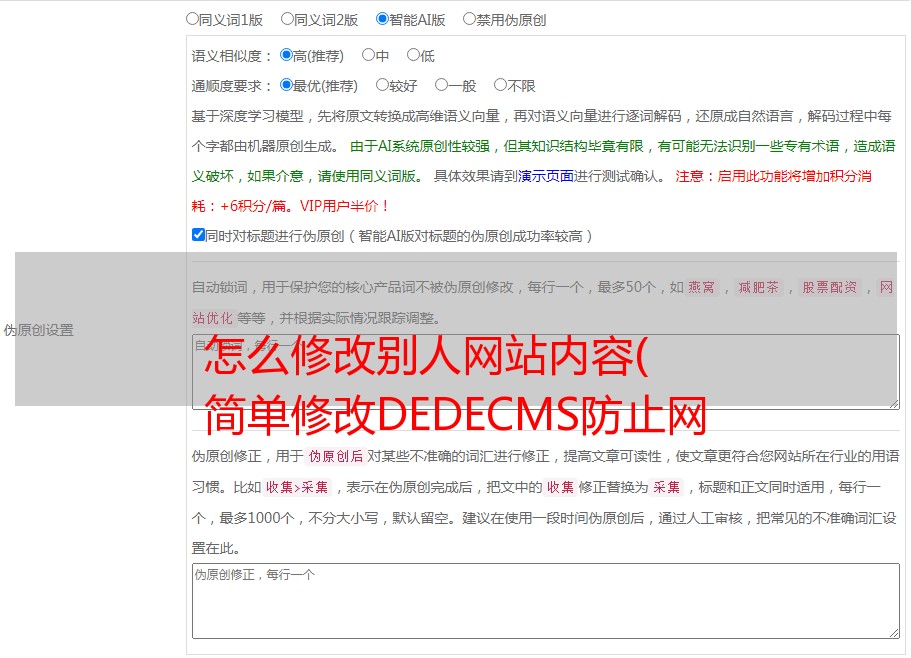This screenshot has height=658, width=911.
Task: Click the 伪原创修正 textarea resize grip
Action: pyautogui.click(x=894, y=634)
